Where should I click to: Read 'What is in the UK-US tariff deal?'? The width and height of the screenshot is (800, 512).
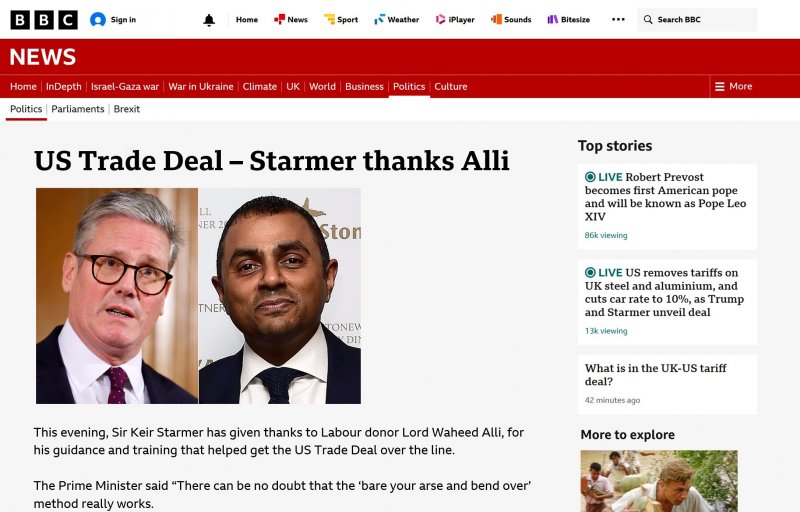656,375
